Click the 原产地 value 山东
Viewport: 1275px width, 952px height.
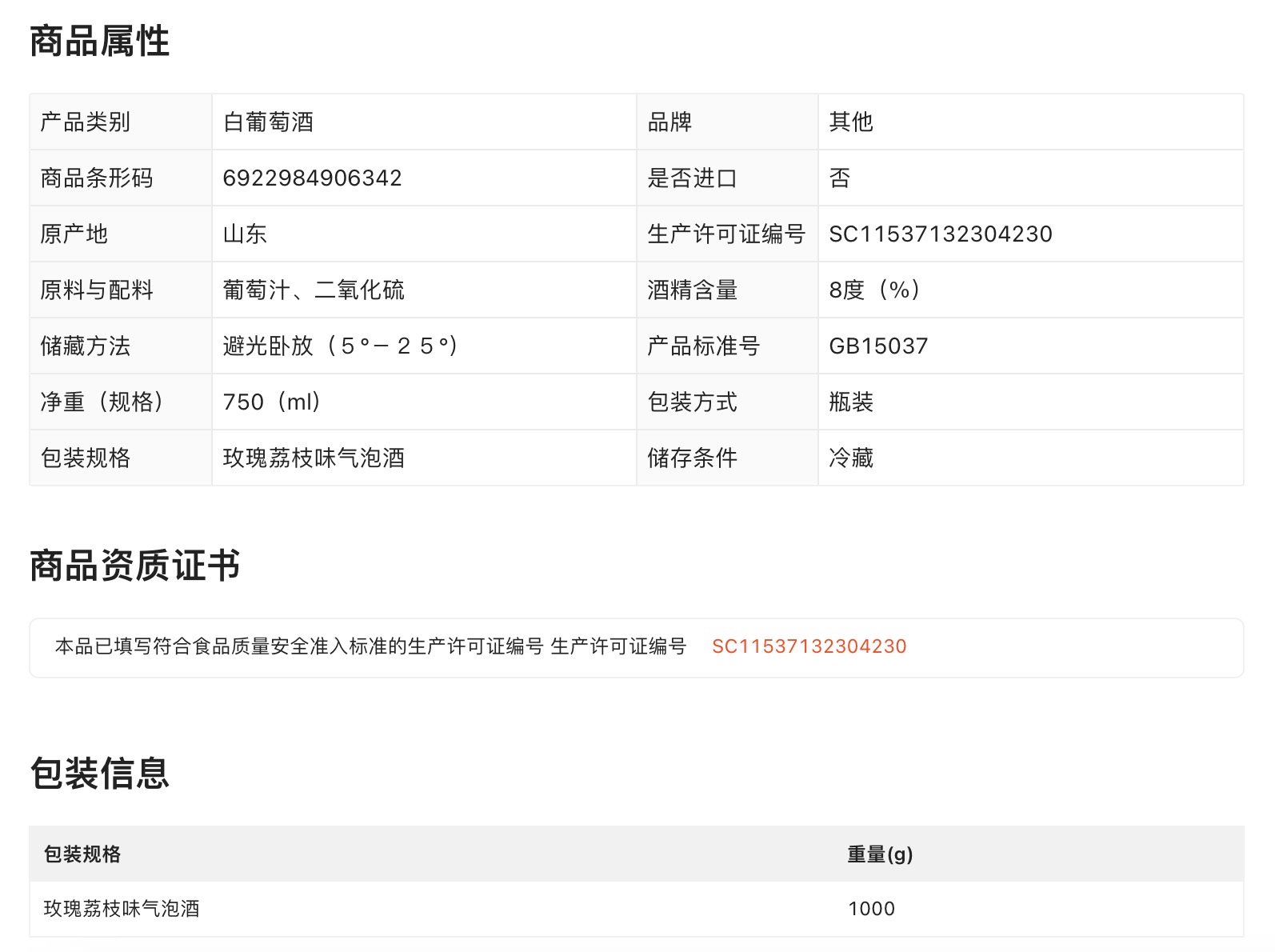pyautogui.click(x=245, y=234)
